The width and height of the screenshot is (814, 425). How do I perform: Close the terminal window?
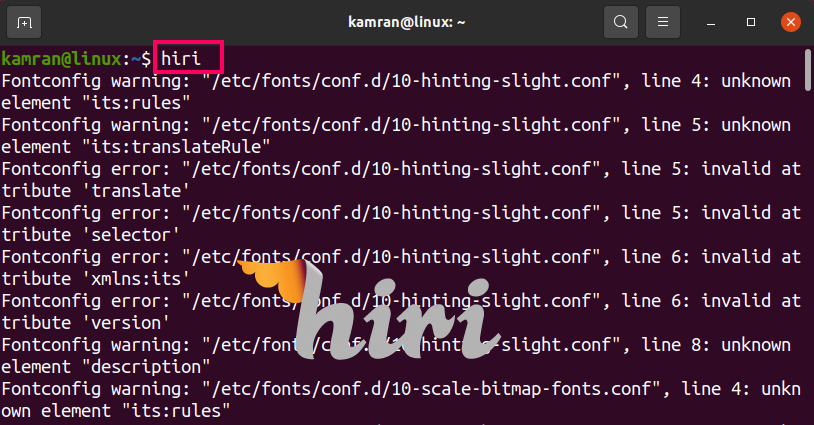point(791,22)
